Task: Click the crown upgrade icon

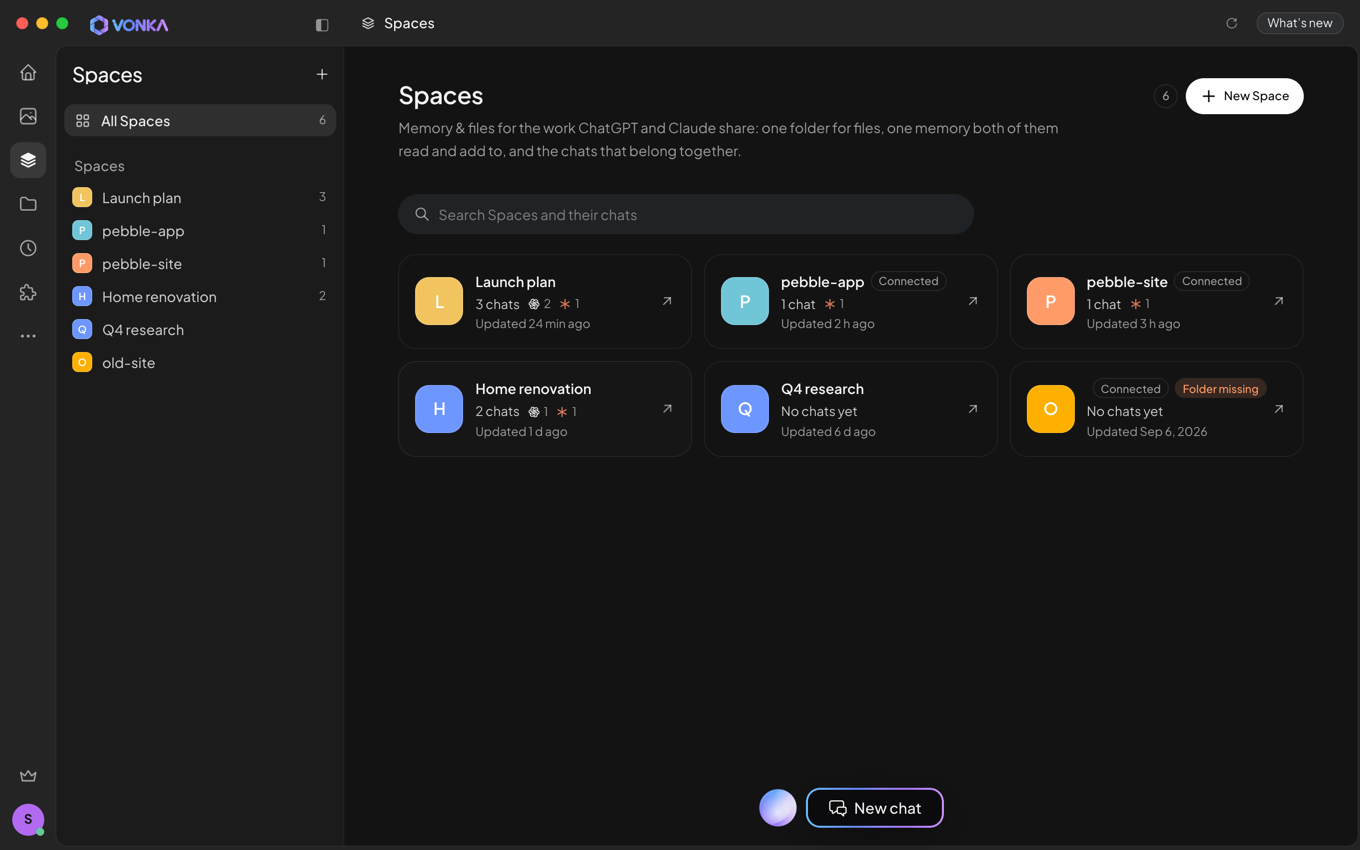Action: tap(28, 776)
